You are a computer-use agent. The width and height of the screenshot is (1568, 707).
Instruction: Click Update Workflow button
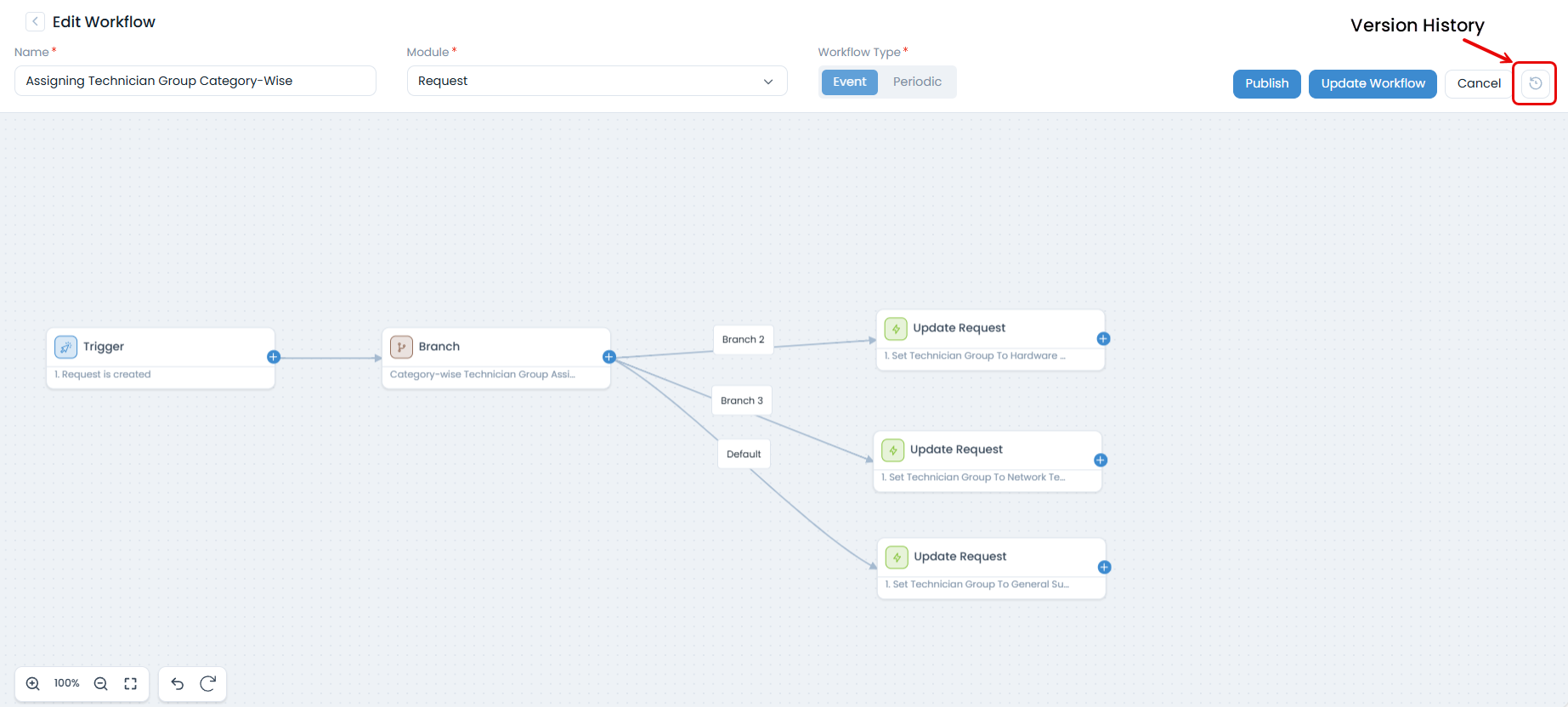tap(1373, 83)
